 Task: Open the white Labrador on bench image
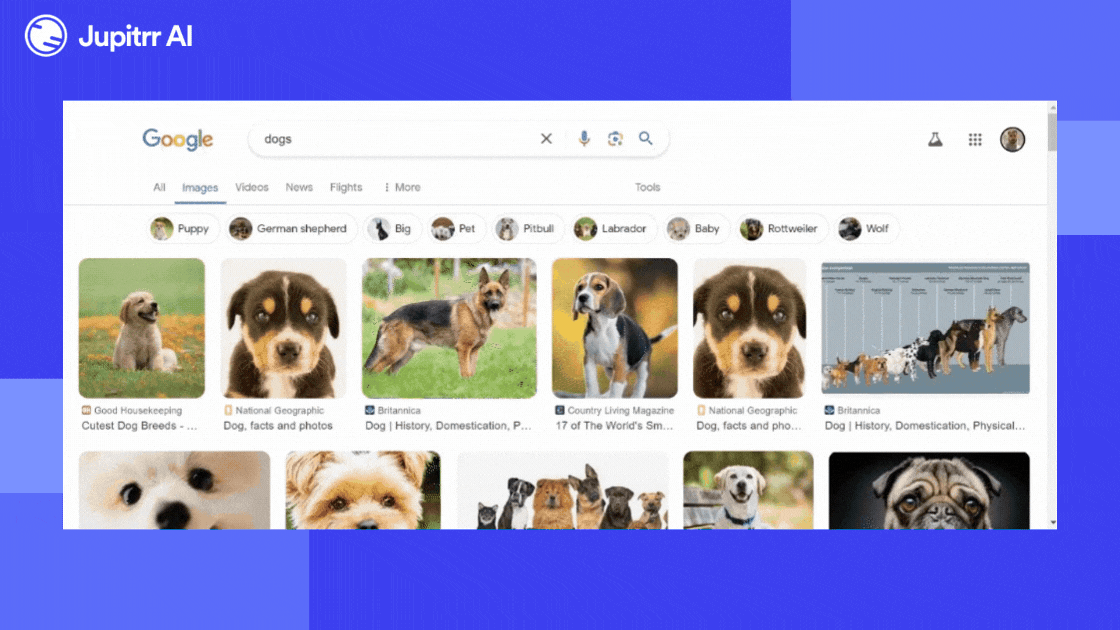pos(748,491)
